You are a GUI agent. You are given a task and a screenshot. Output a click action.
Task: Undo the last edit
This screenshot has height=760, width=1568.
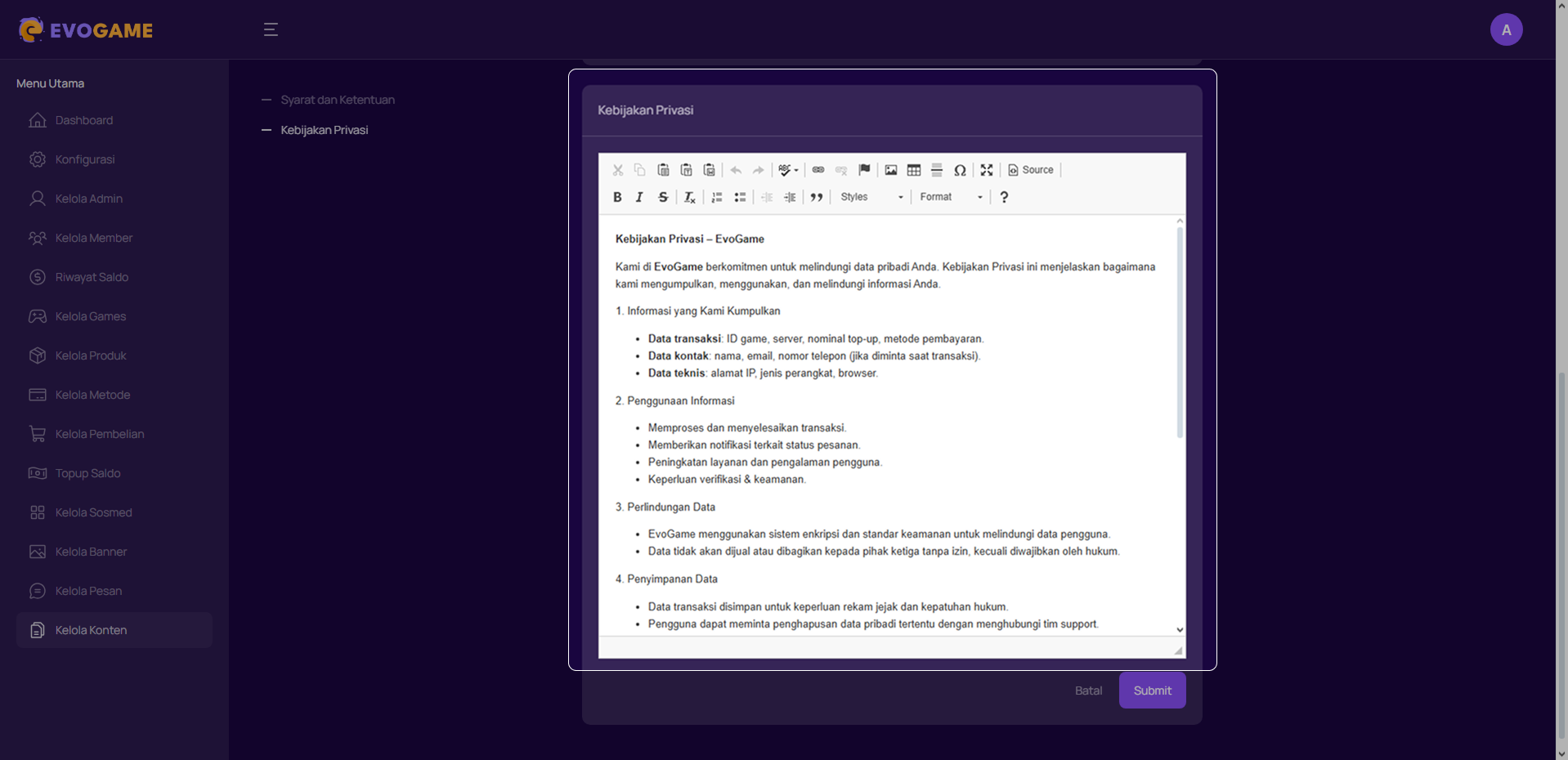pos(736,170)
